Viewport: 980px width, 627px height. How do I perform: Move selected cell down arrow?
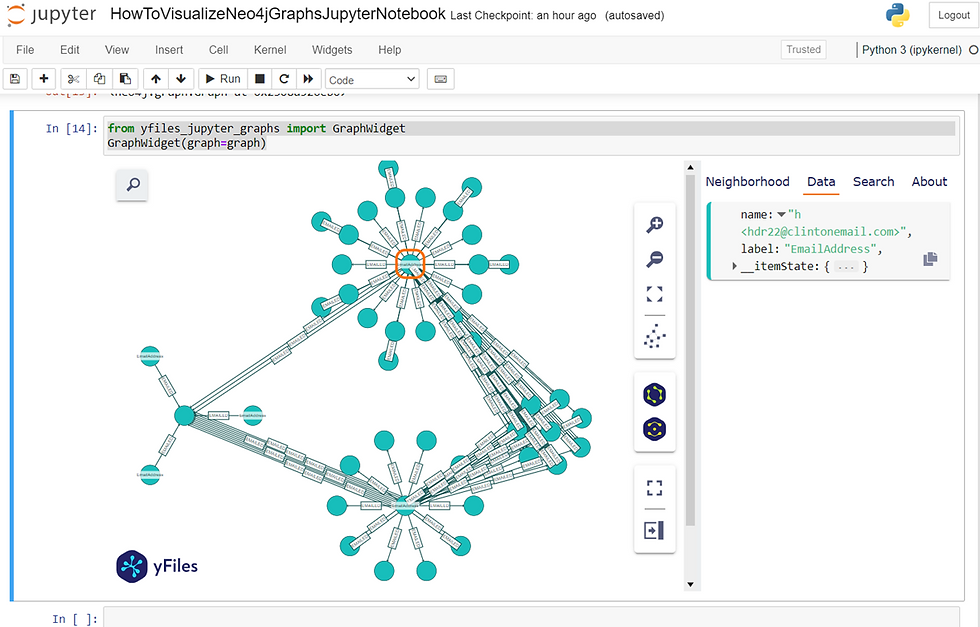pyautogui.click(x=181, y=79)
